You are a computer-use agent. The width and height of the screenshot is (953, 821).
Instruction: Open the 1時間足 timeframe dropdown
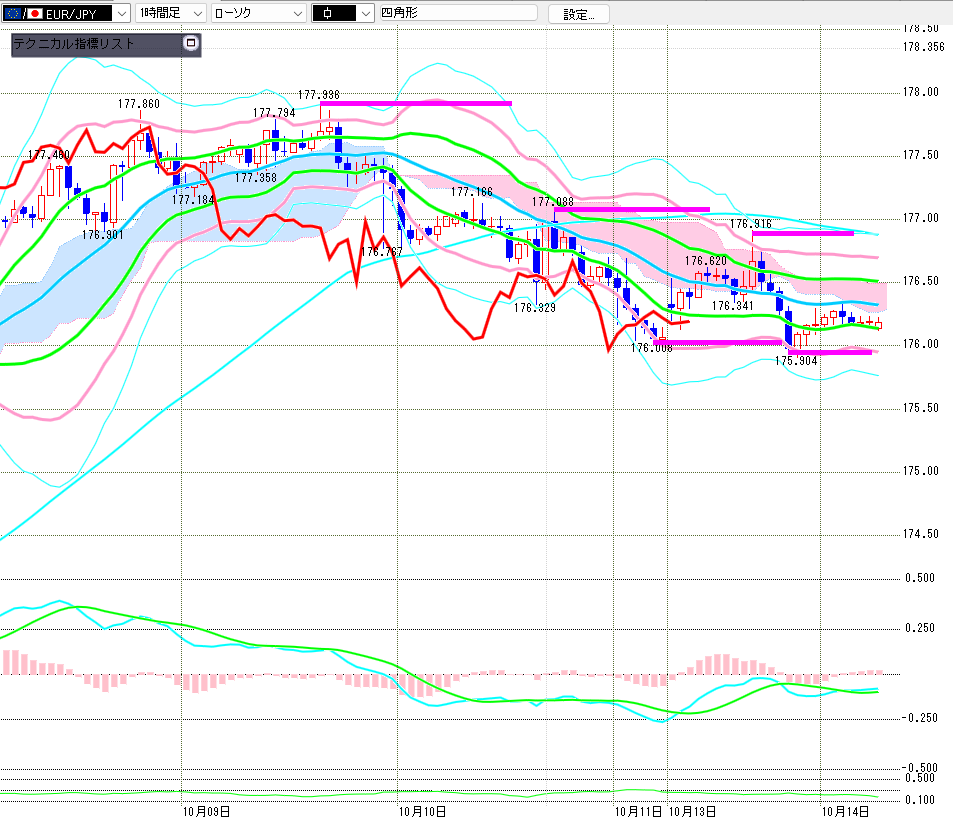tap(197, 14)
